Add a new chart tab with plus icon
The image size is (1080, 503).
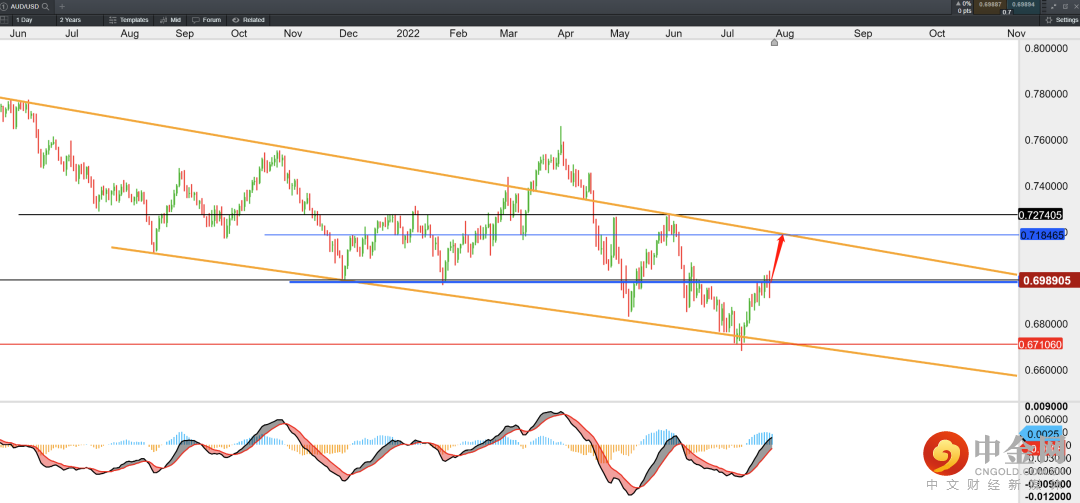pyautogui.click(x=62, y=7)
